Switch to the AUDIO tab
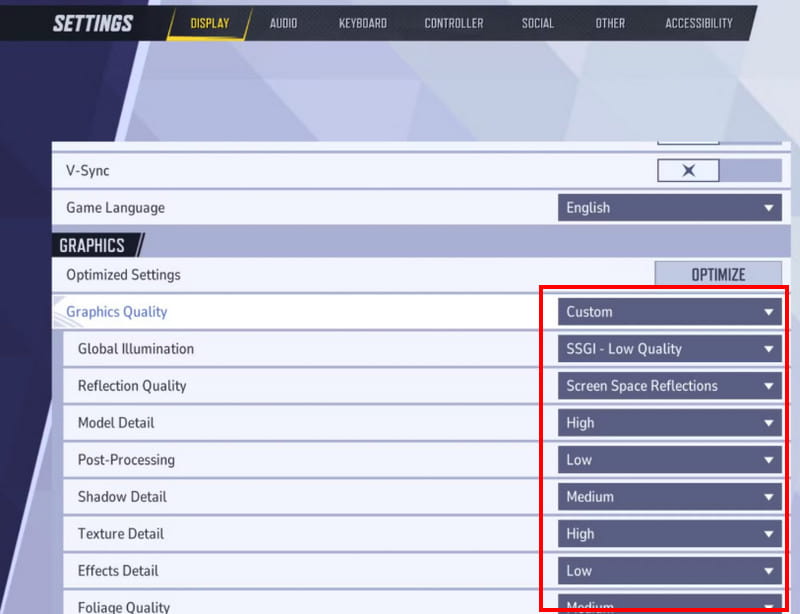 (x=283, y=23)
